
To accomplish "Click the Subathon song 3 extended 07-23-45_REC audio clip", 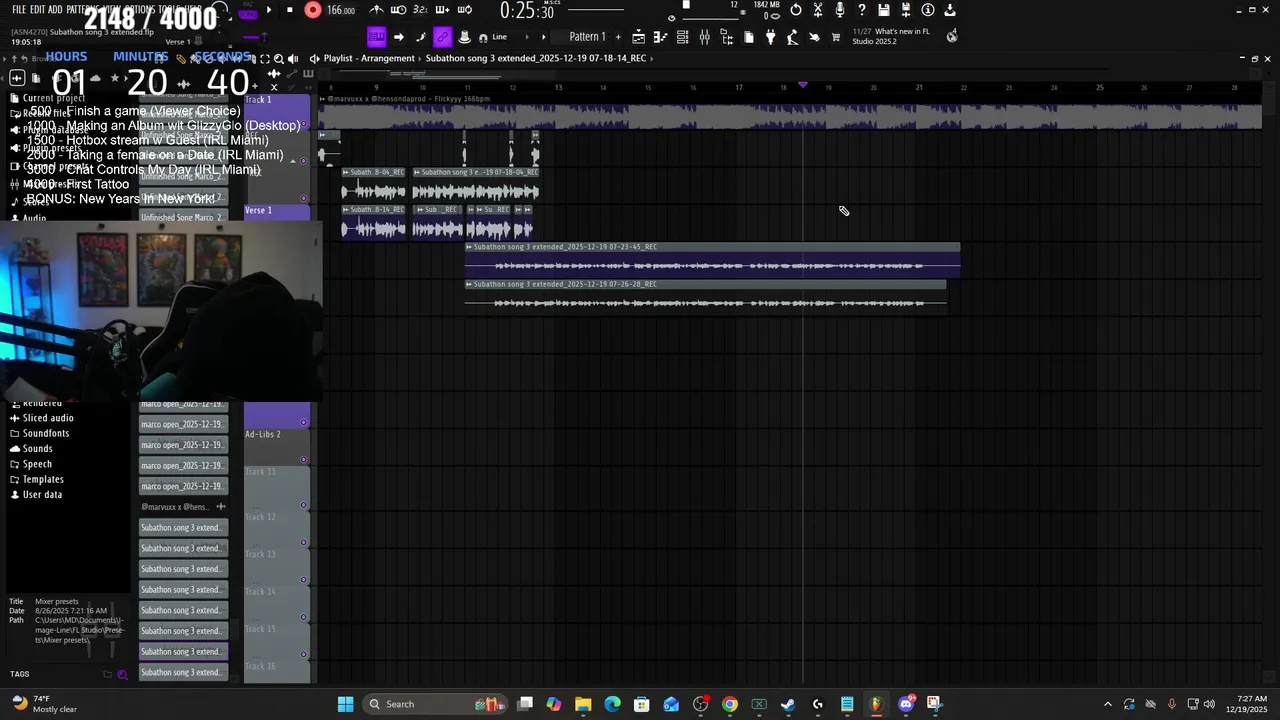I will [712, 260].
